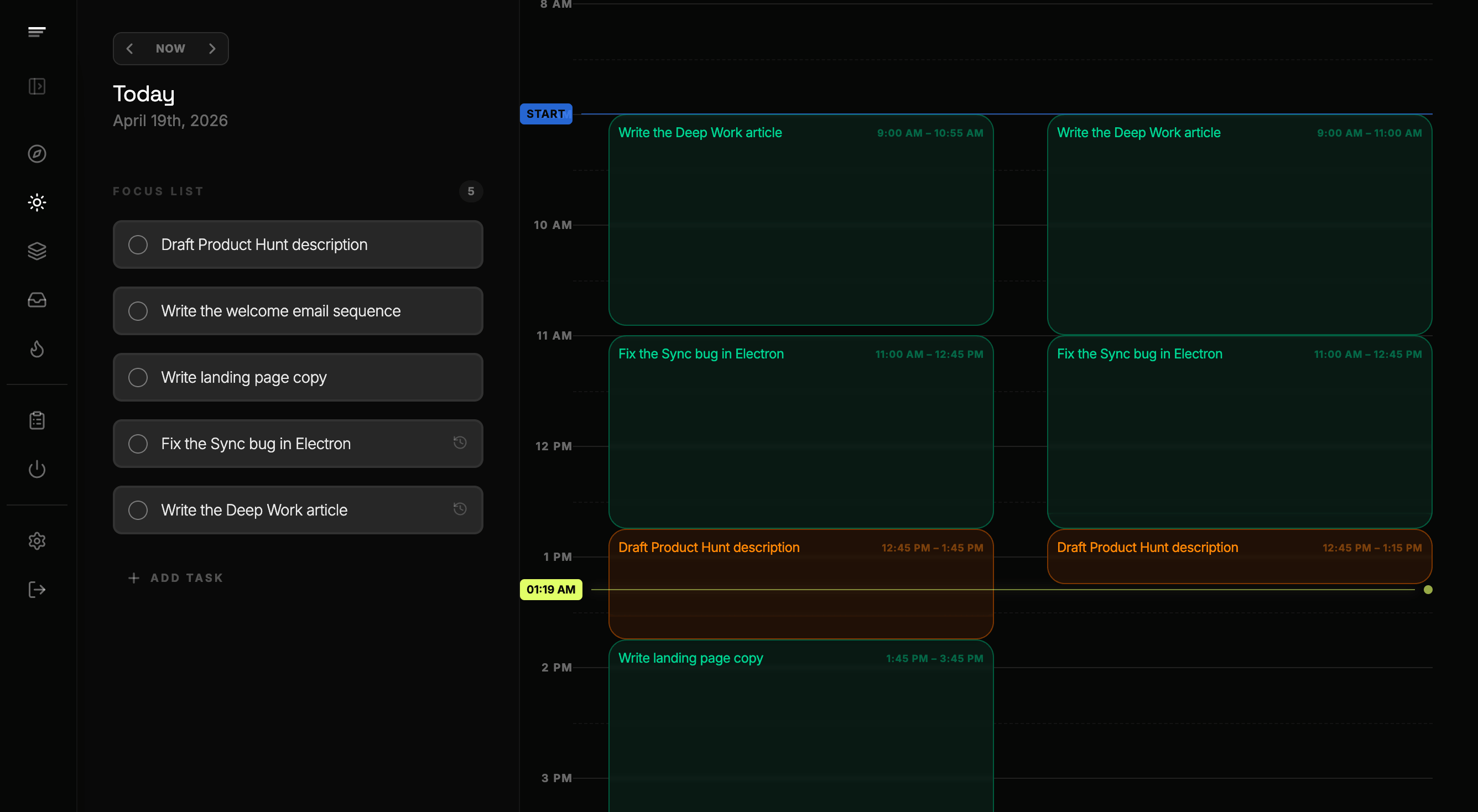The image size is (1478, 812).
Task: Open the hamburger menu at top left
Action: tap(36, 32)
